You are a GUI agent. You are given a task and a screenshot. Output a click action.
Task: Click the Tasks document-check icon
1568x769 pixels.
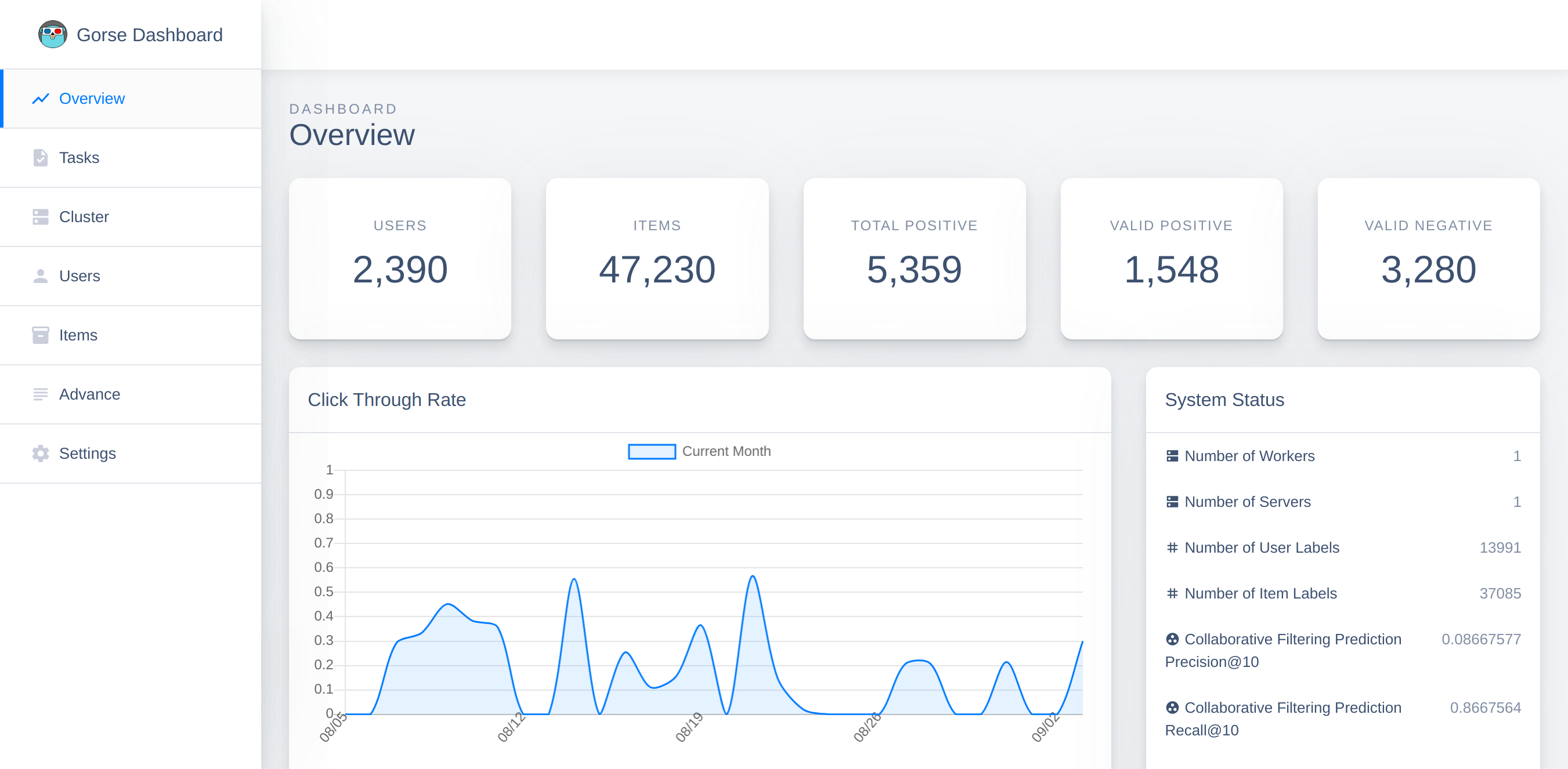[x=40, y=158]
